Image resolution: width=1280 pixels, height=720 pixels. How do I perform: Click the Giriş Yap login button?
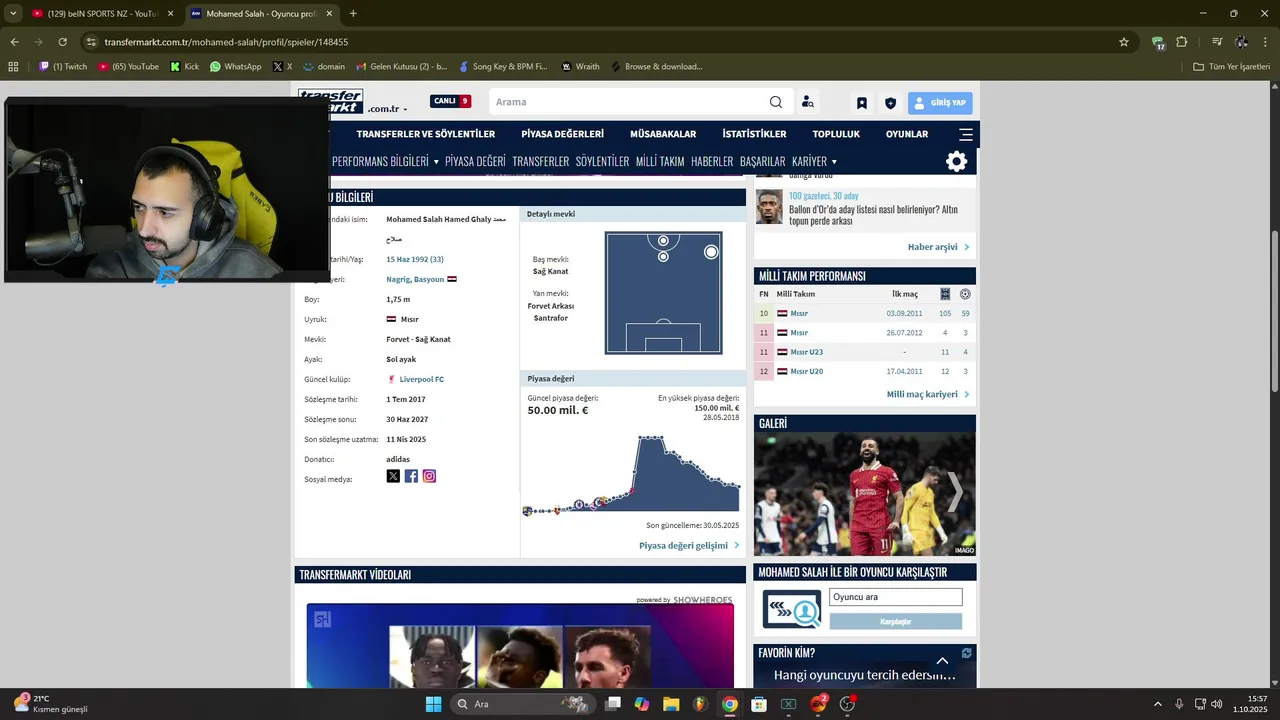coord(940,103)
